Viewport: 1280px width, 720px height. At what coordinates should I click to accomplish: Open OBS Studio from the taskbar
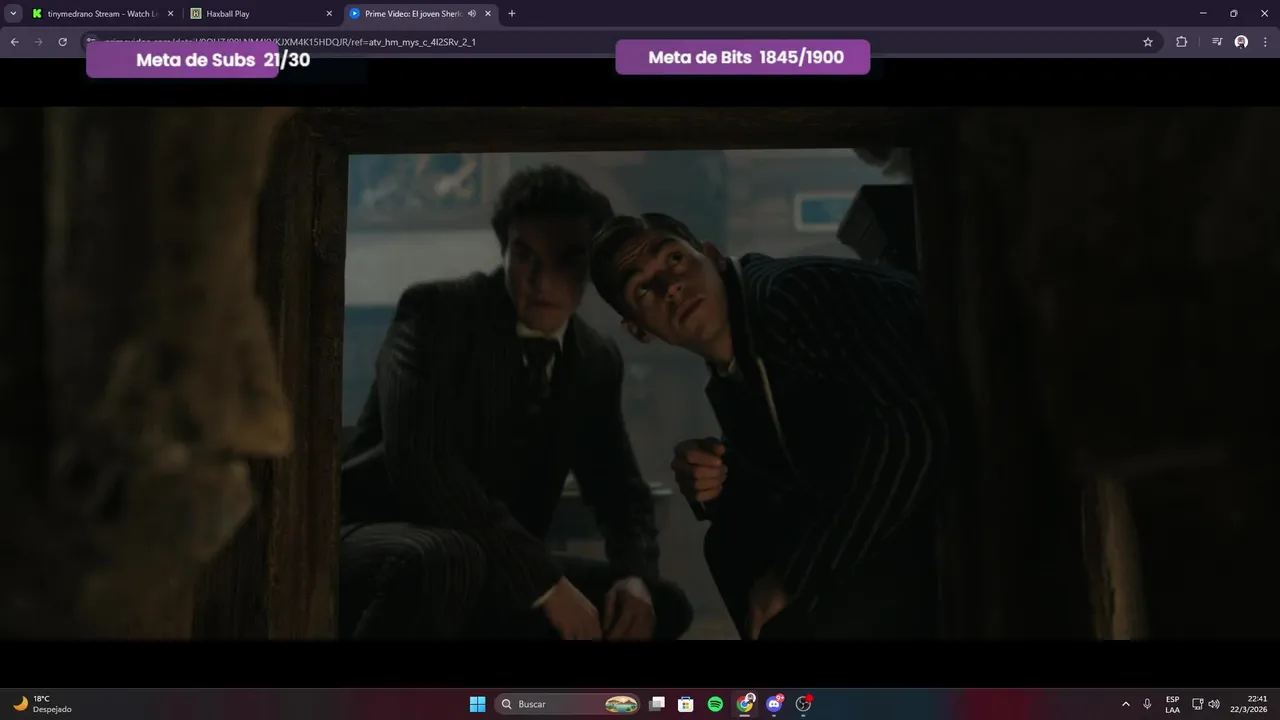(x=803, y=704)
